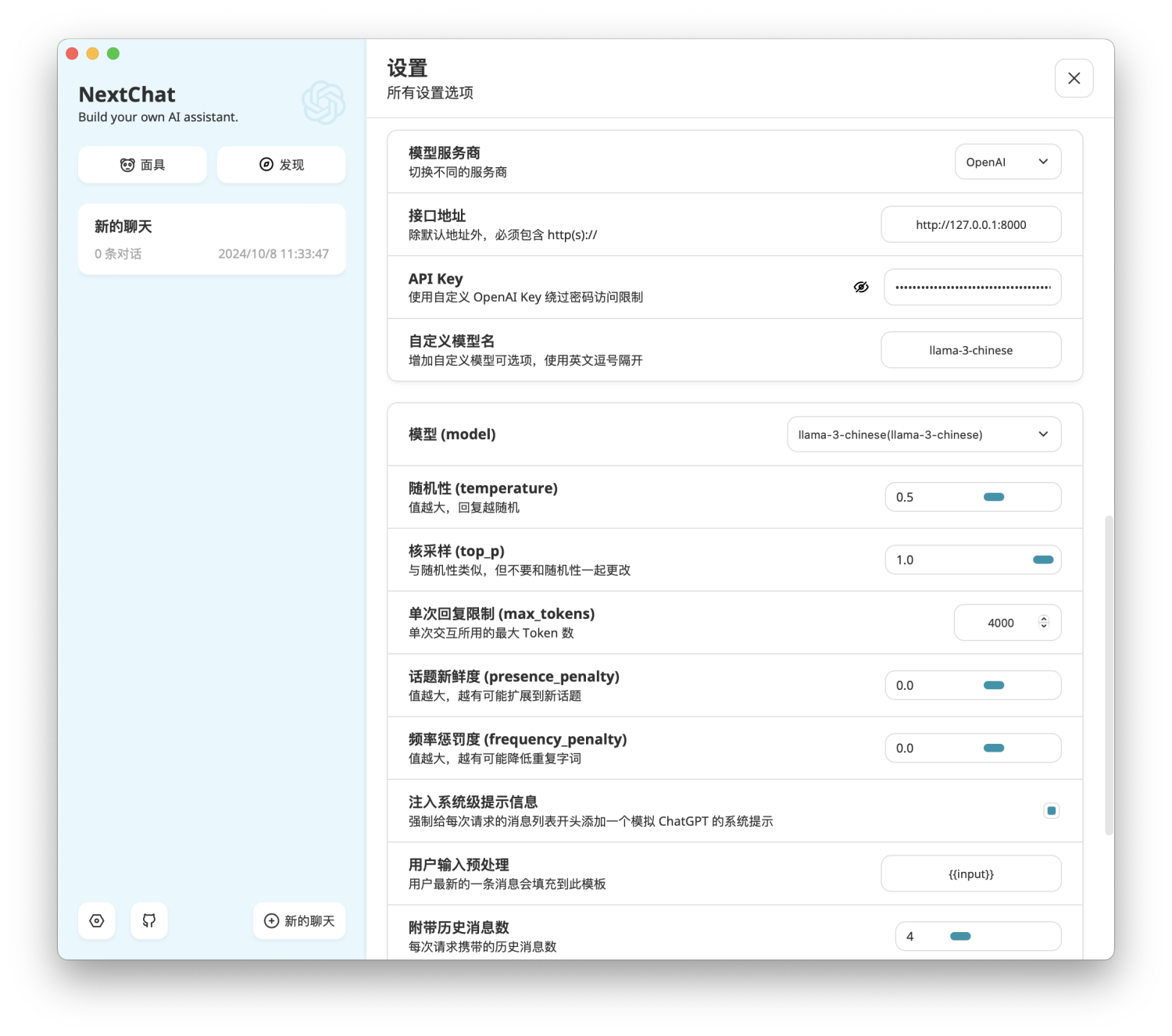This screenshot has width=1172, height=1036.
Task: Click the settings panel vertical scrollbar
Action: [1109, 675]
